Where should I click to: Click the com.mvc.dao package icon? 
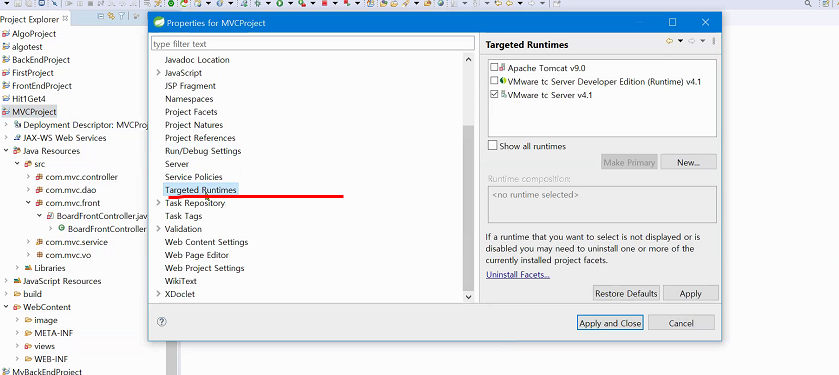tap(39, 190)
